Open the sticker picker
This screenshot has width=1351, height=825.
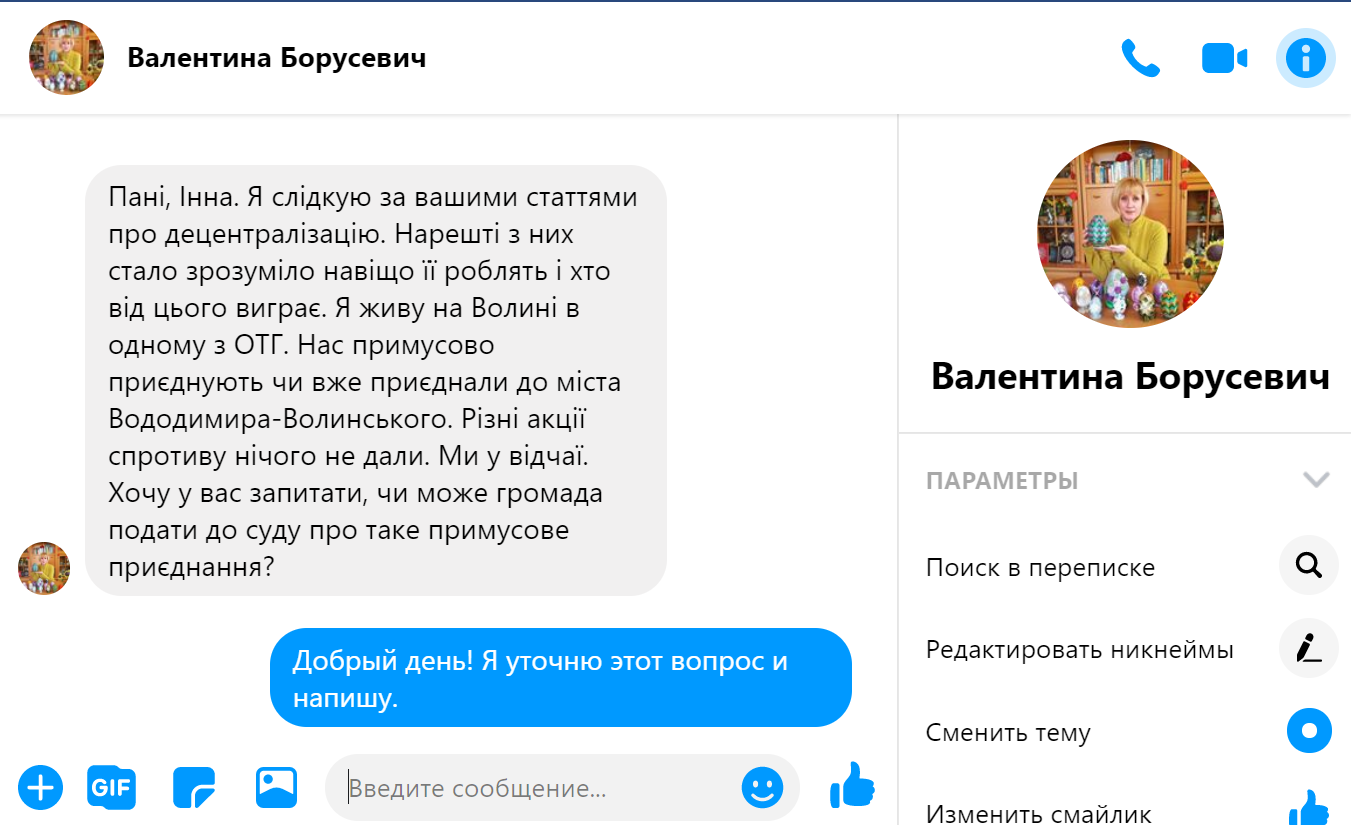tap(194, 788)
